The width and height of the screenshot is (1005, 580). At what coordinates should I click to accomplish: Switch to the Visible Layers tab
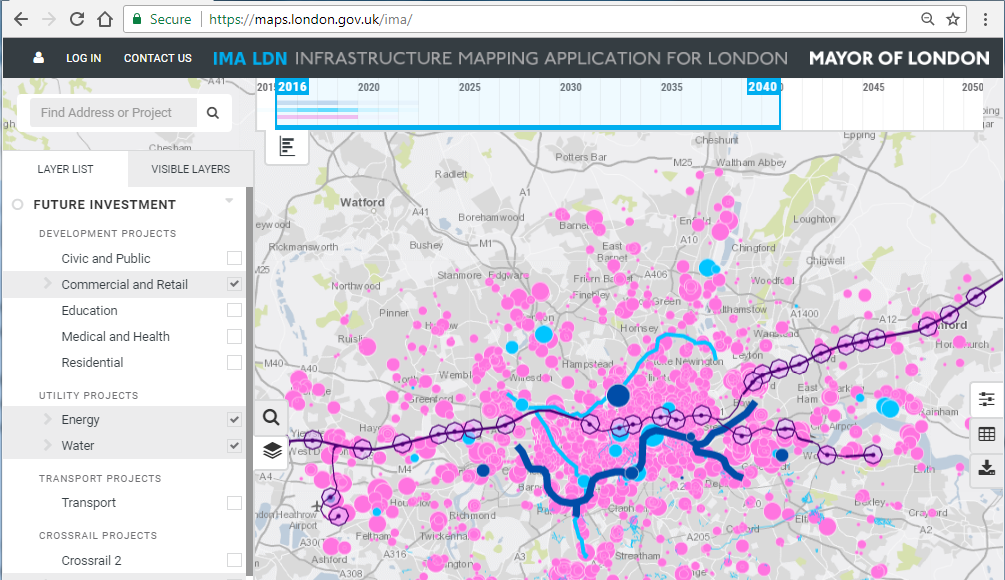point(190,169)
